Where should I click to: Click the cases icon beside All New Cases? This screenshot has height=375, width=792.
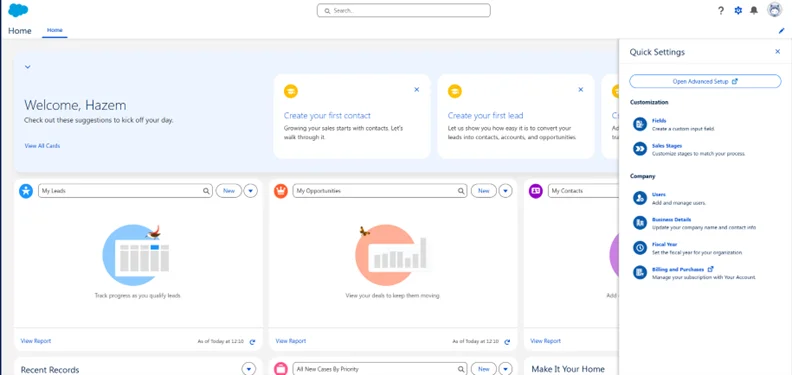point(281,369)
